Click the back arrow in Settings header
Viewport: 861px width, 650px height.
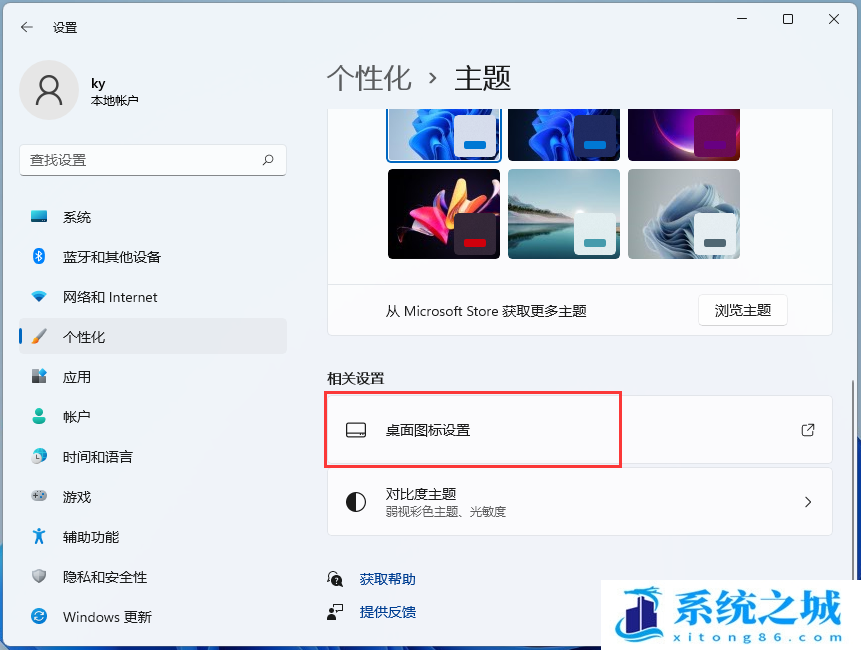pos(26,27)
